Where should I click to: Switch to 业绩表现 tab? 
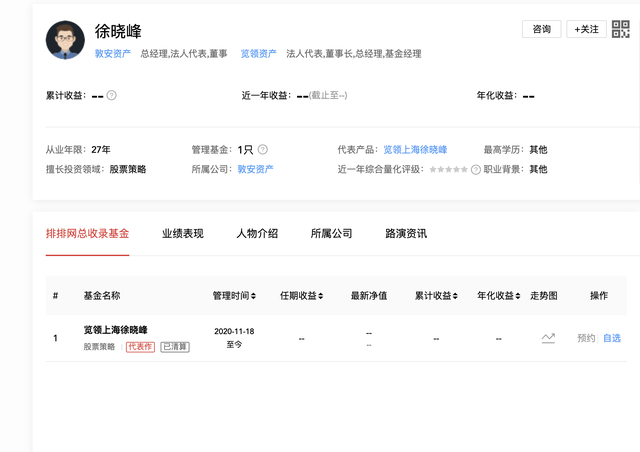point(183,233)
